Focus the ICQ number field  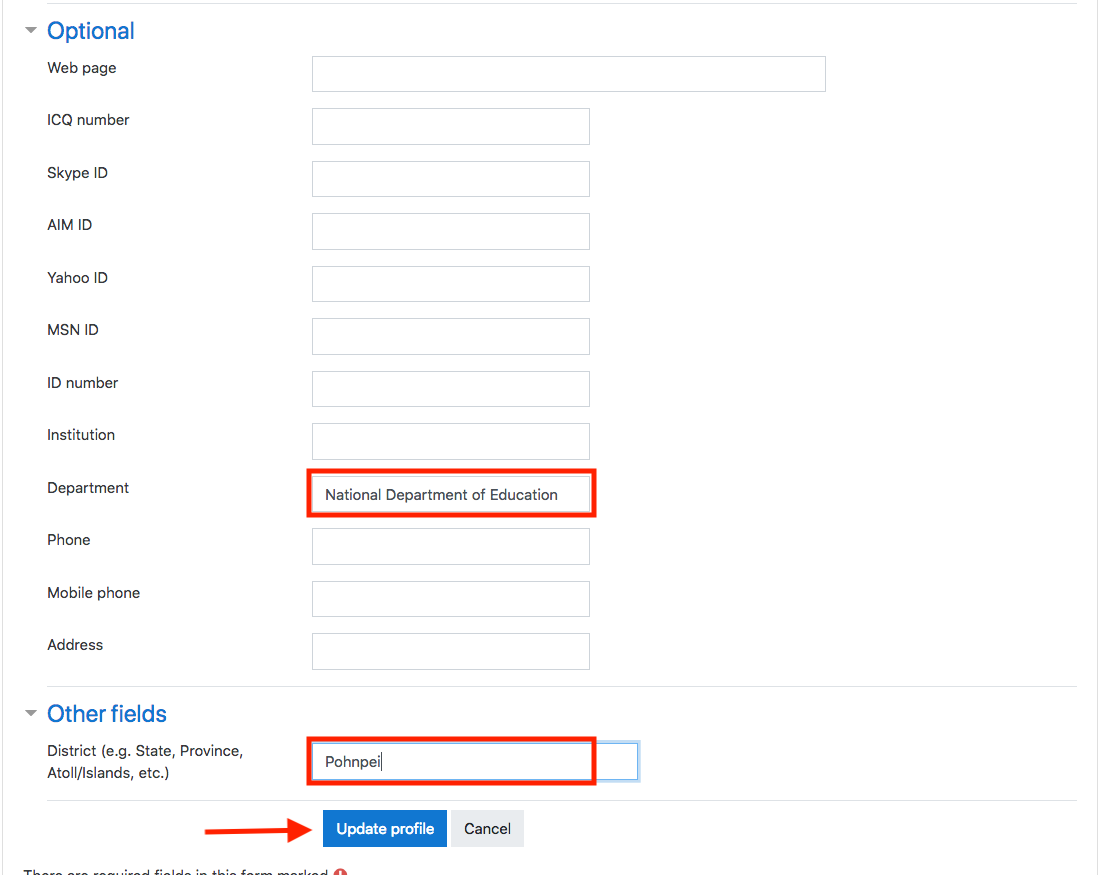[451, 126]
